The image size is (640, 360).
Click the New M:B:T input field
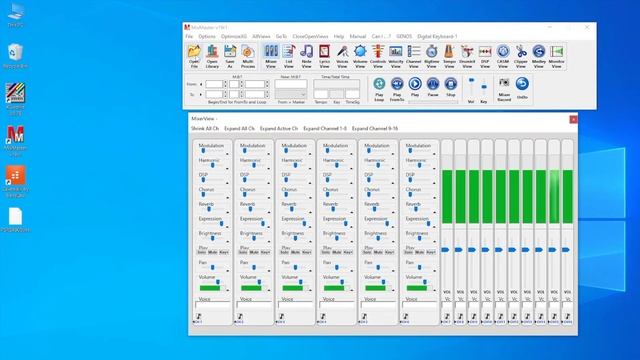coord(291,84)
